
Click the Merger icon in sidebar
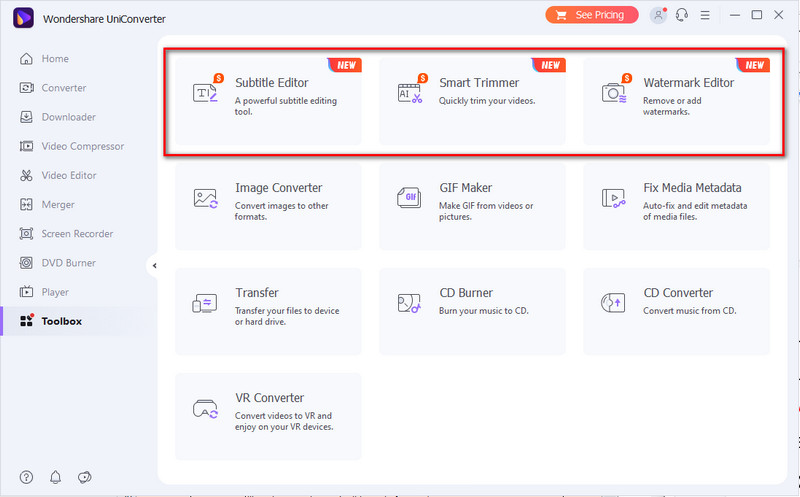click(x=26, y=205)
